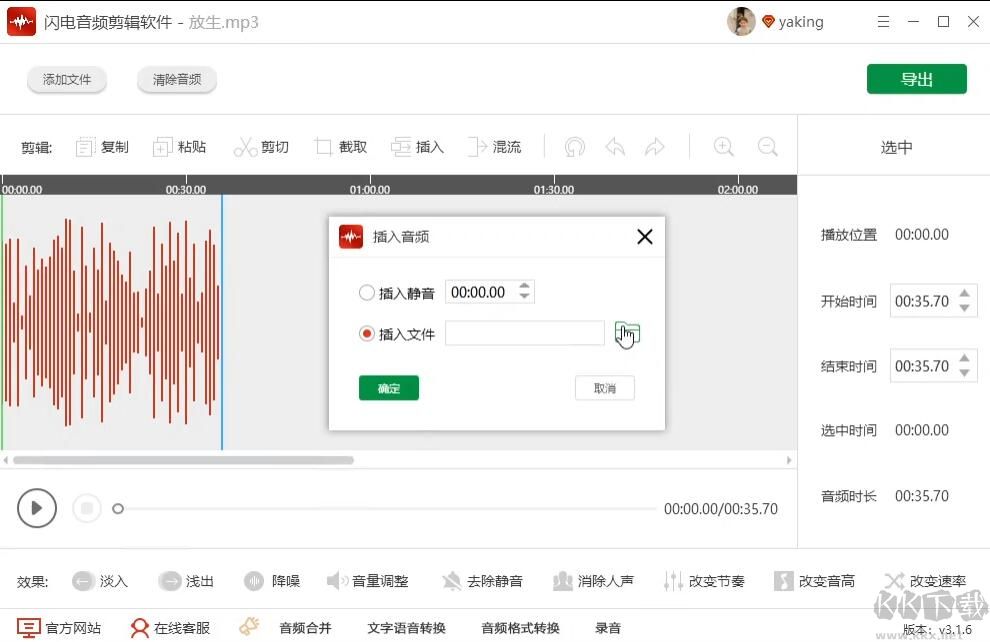Open Online Customer Service (在线客服)

pos(170,627)
